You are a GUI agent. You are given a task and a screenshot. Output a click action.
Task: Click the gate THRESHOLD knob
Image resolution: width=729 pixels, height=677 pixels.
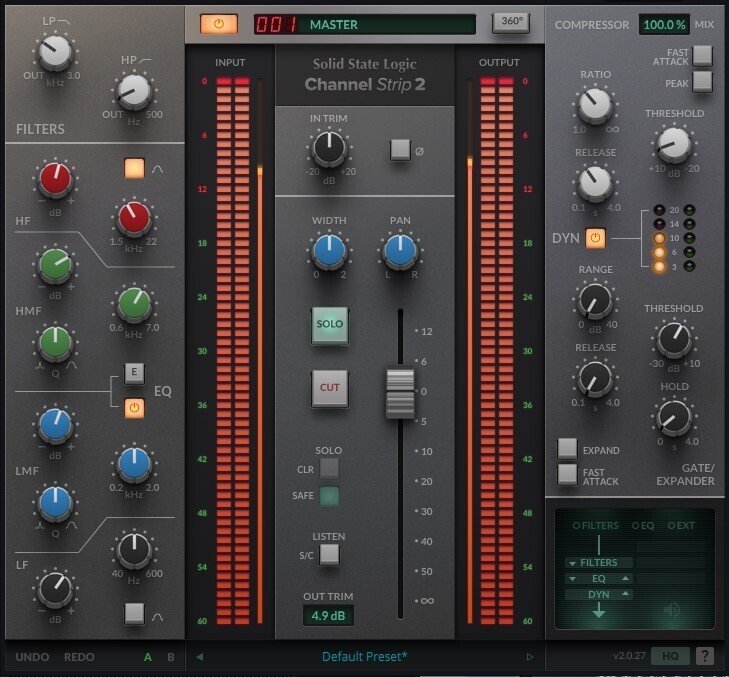pos(673,339)
